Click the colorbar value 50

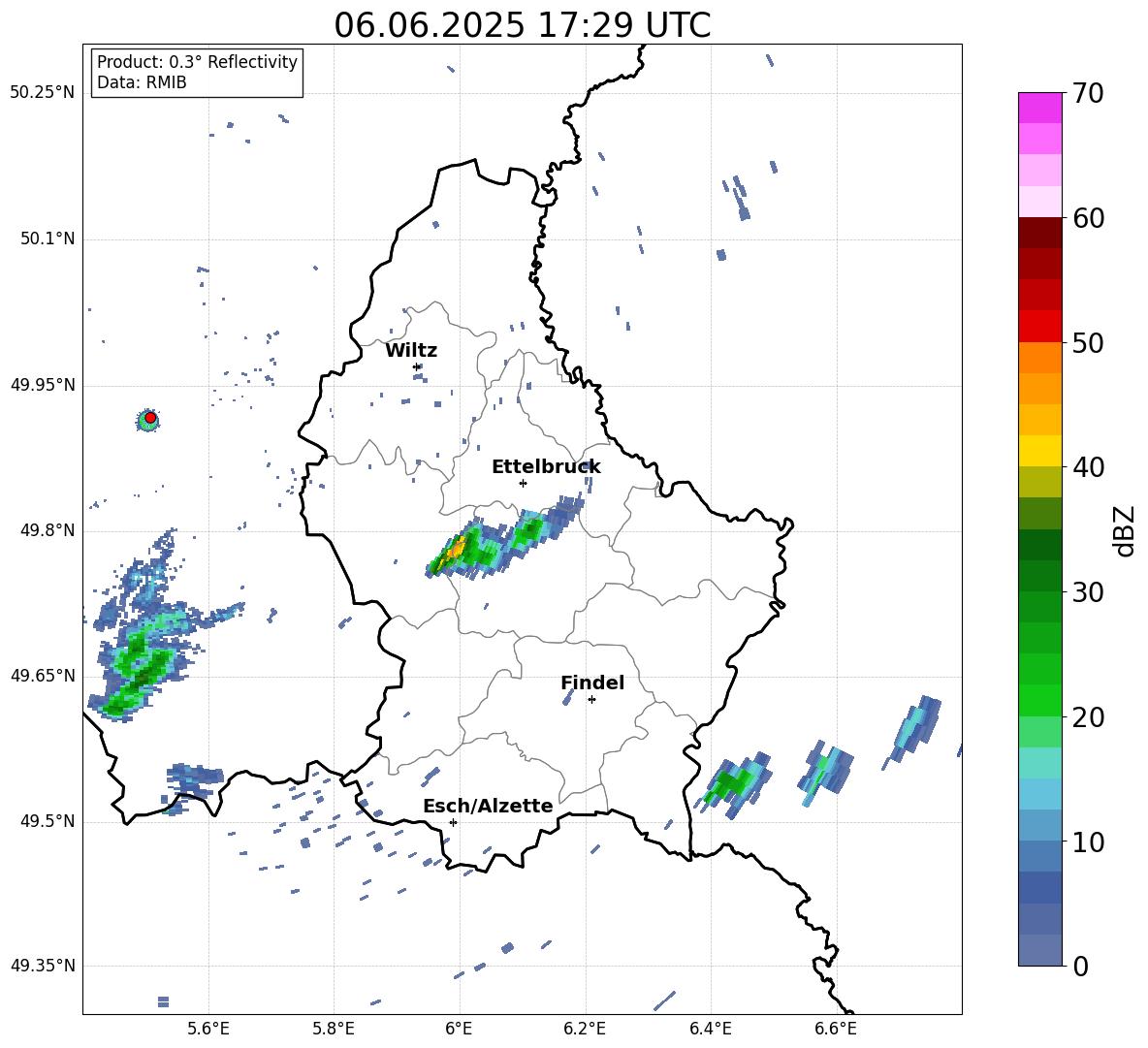(x=1088, y=343)
